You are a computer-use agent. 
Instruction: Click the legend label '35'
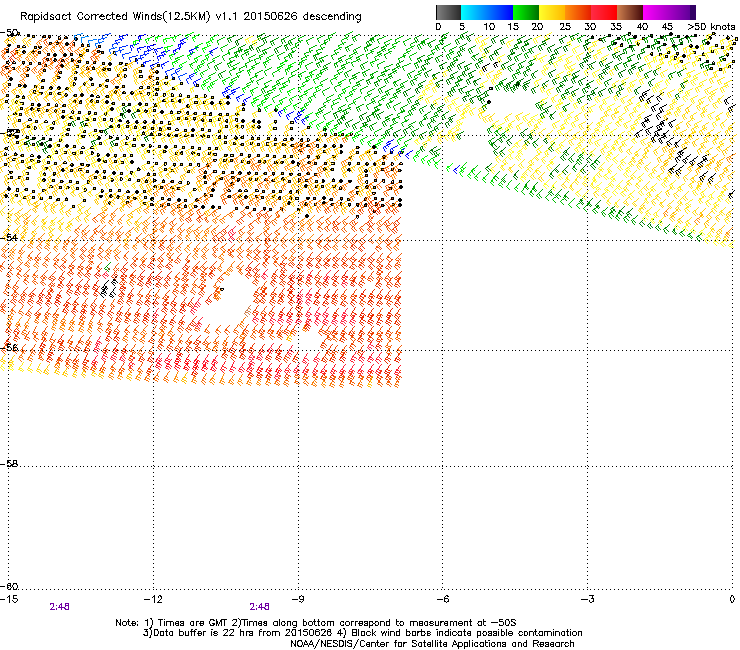tap(616, 27)
